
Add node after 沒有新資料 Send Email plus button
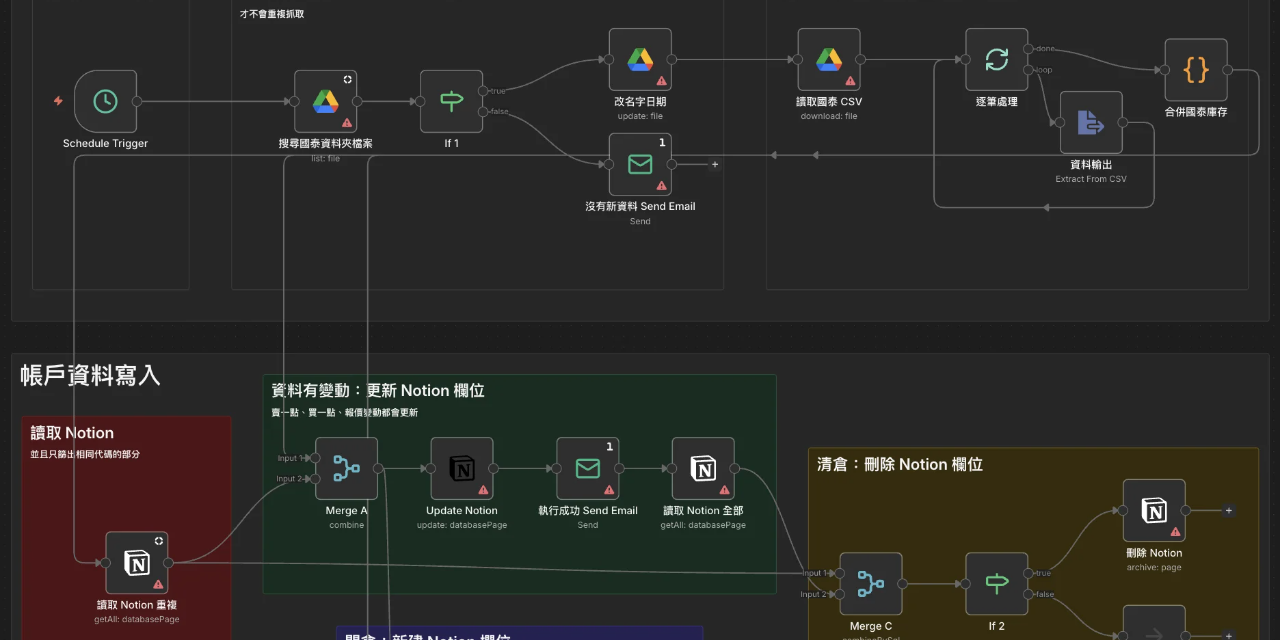tap(714, 164)
